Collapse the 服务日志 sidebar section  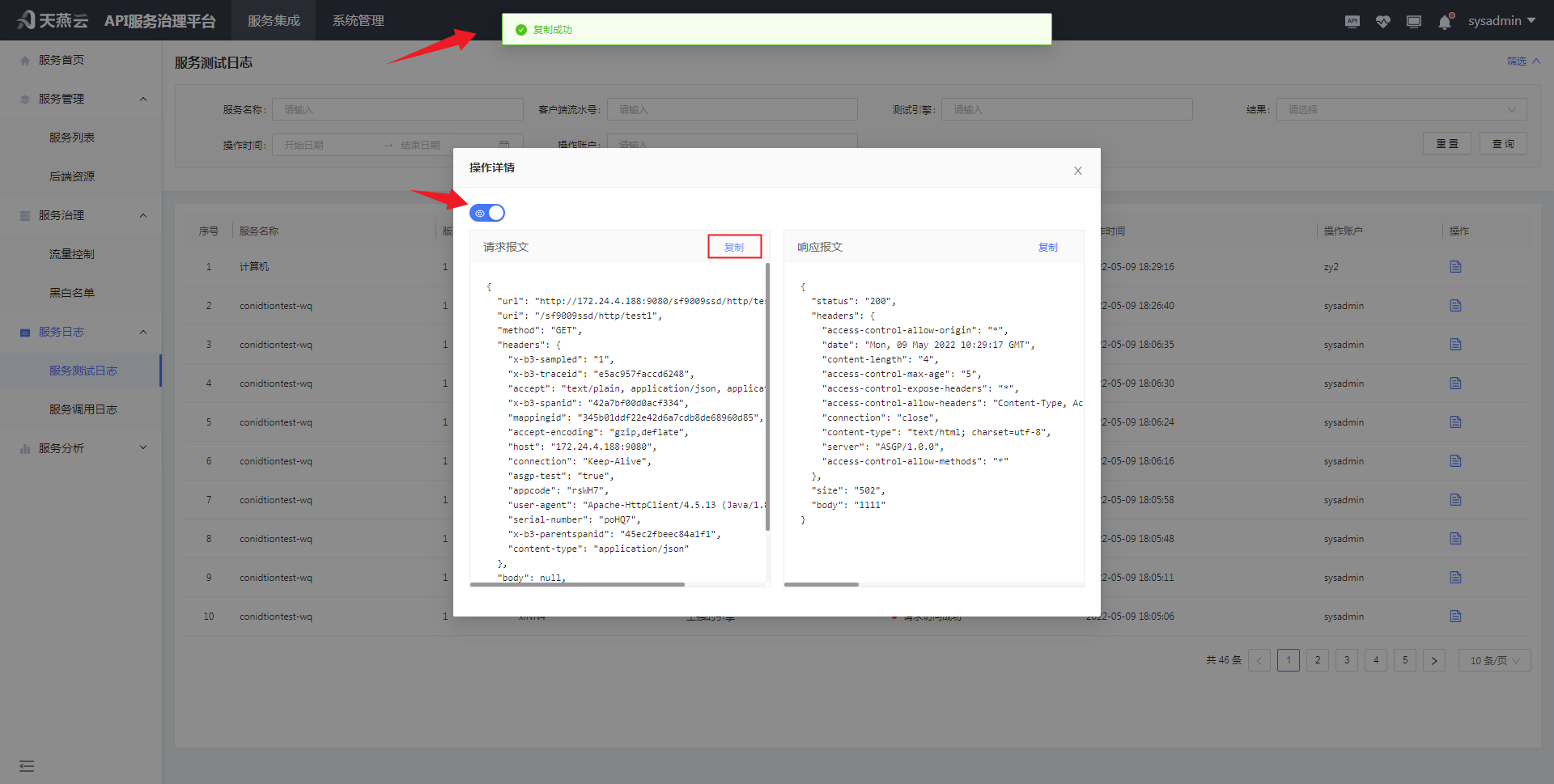click(143, 331)
